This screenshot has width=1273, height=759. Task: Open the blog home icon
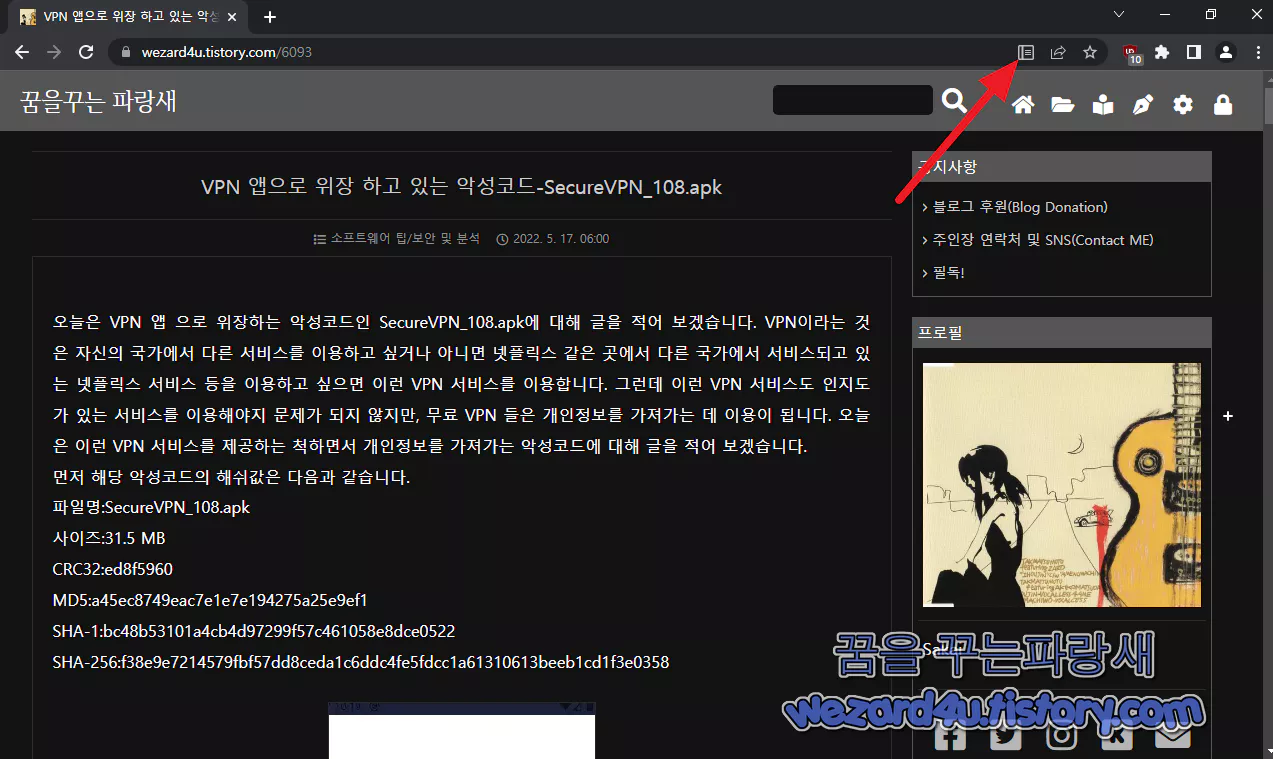(1022, 104)
